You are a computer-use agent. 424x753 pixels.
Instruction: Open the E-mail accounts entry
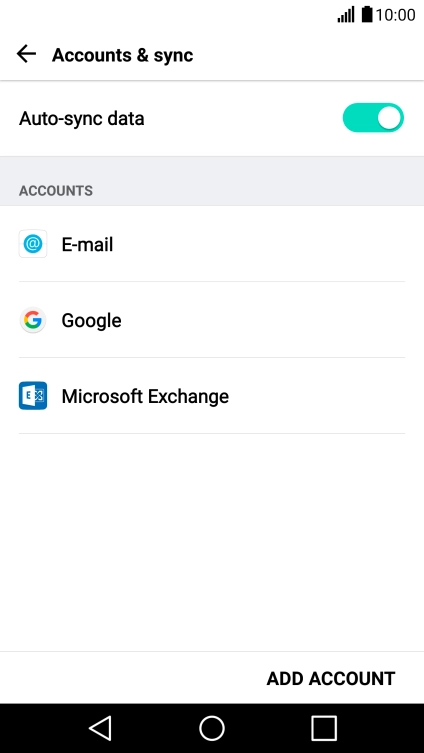click(212, 244)
